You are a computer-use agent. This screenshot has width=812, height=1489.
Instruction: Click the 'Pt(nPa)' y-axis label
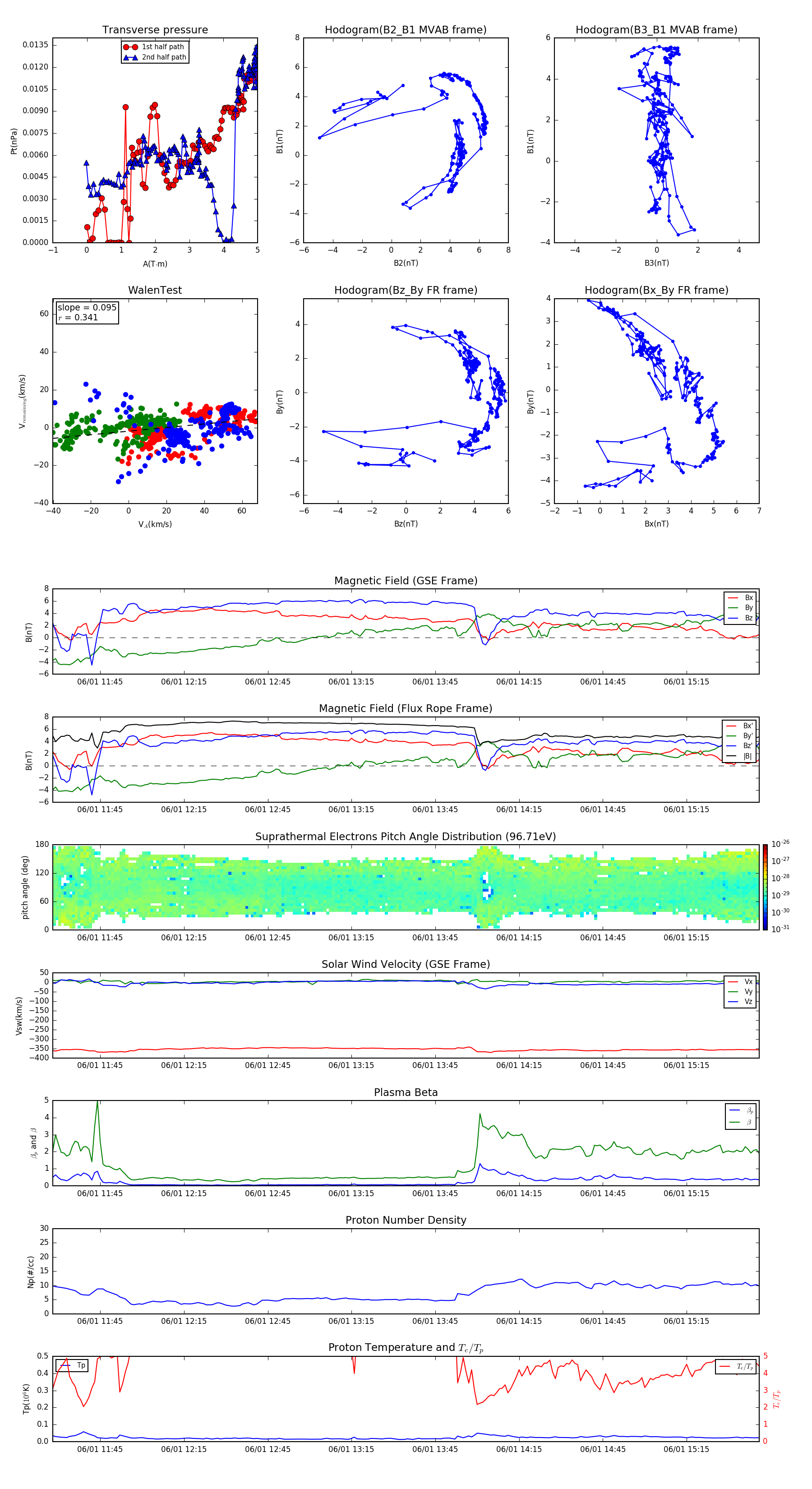[14, 141]
